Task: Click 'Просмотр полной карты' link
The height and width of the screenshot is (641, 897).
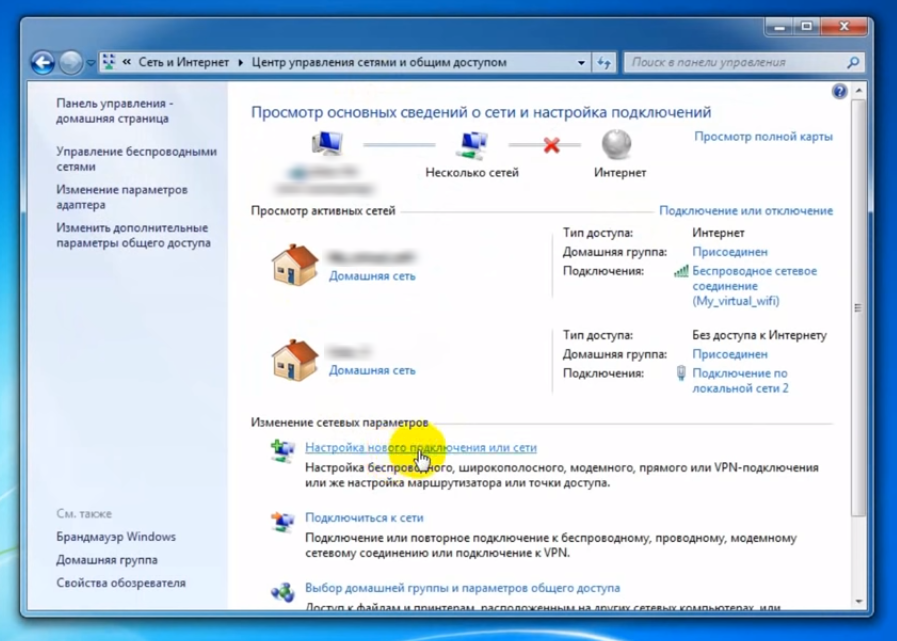Action: click(763, 136)
